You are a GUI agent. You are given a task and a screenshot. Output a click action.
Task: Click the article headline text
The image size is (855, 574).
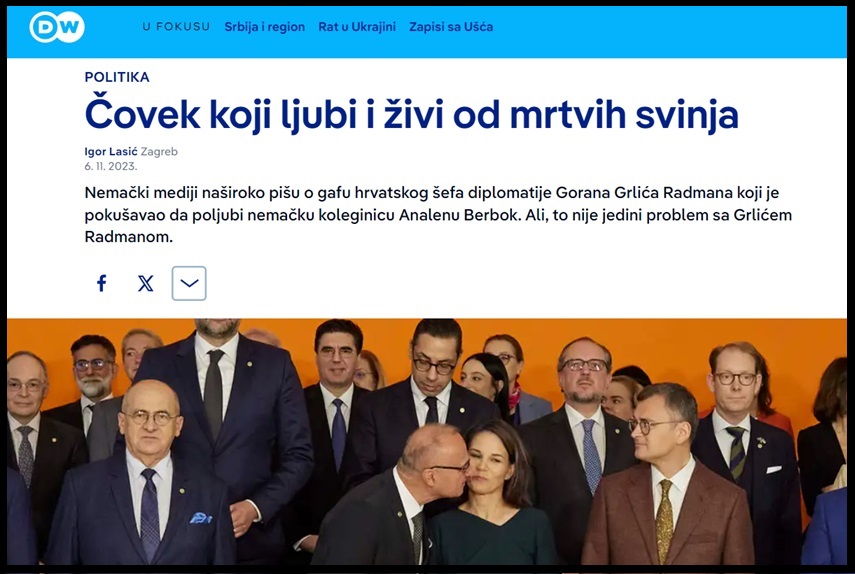point(412,114)
